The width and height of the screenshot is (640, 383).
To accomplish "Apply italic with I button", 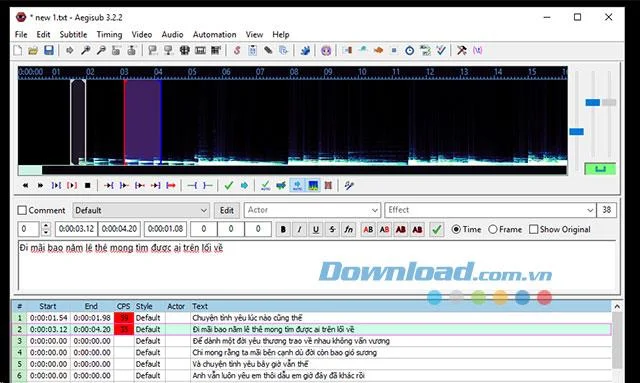I will point(299,229).
